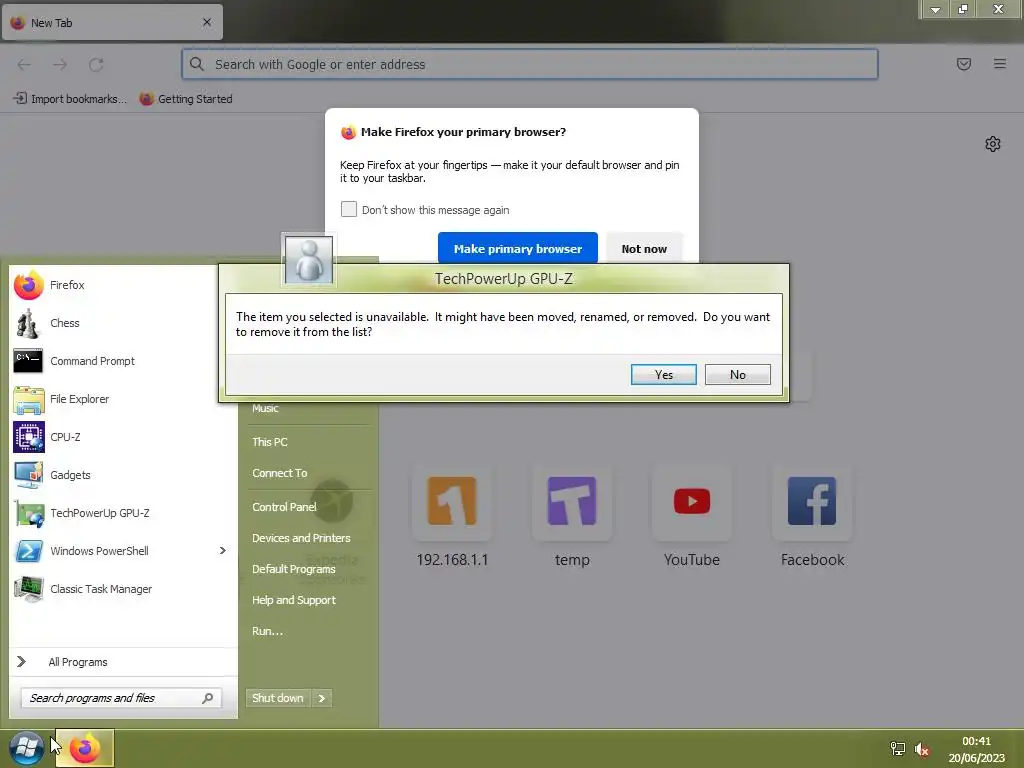Click the network tray icon

tap(898, 748)
